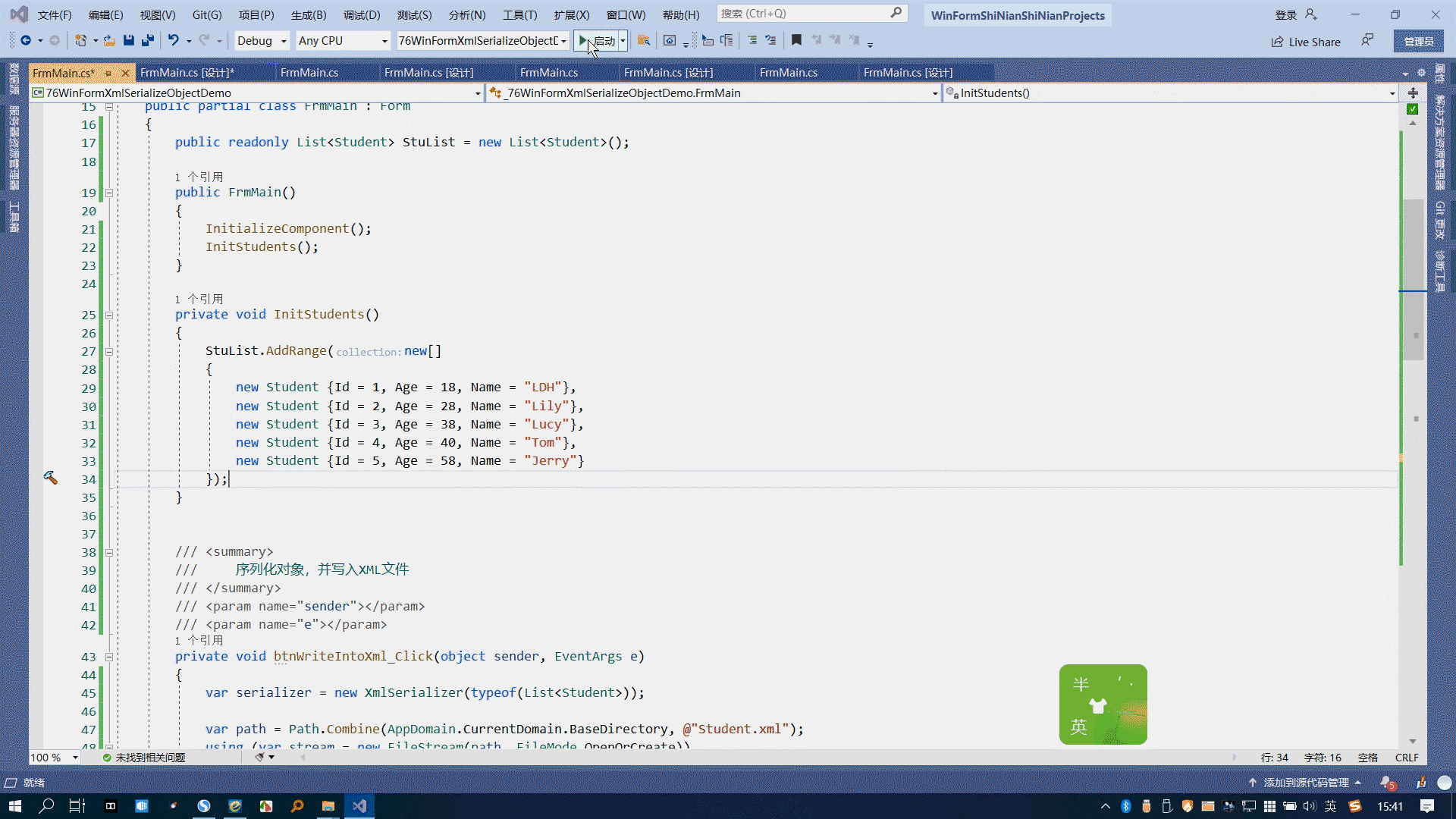1456x819 pixels.
Task: Click the 管理员 button
Action: 1418,42
